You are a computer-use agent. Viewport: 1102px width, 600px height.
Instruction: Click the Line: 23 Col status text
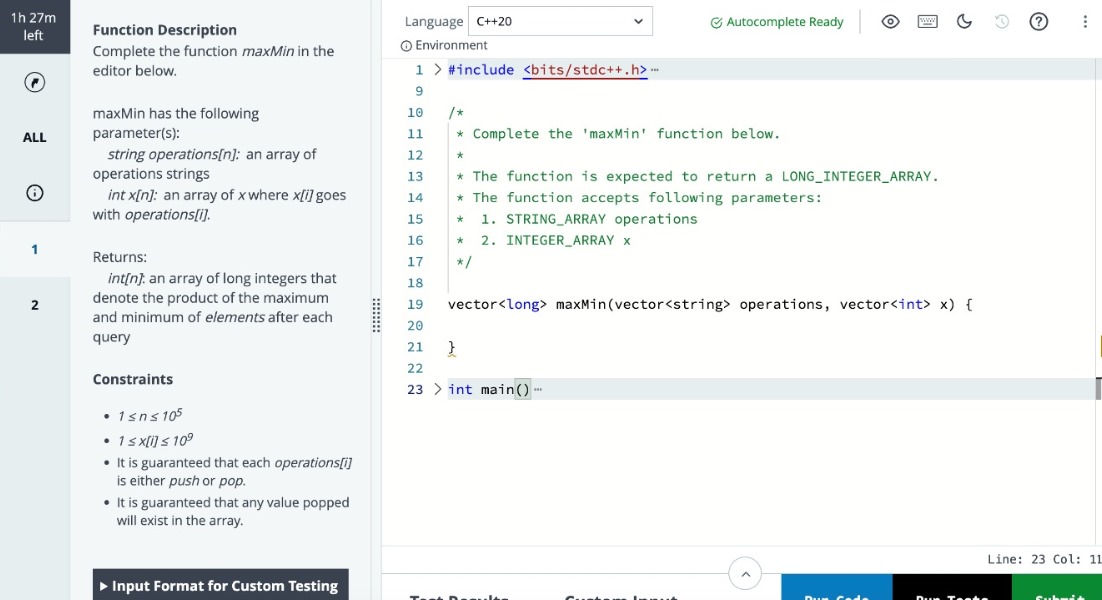point(1044,559)
